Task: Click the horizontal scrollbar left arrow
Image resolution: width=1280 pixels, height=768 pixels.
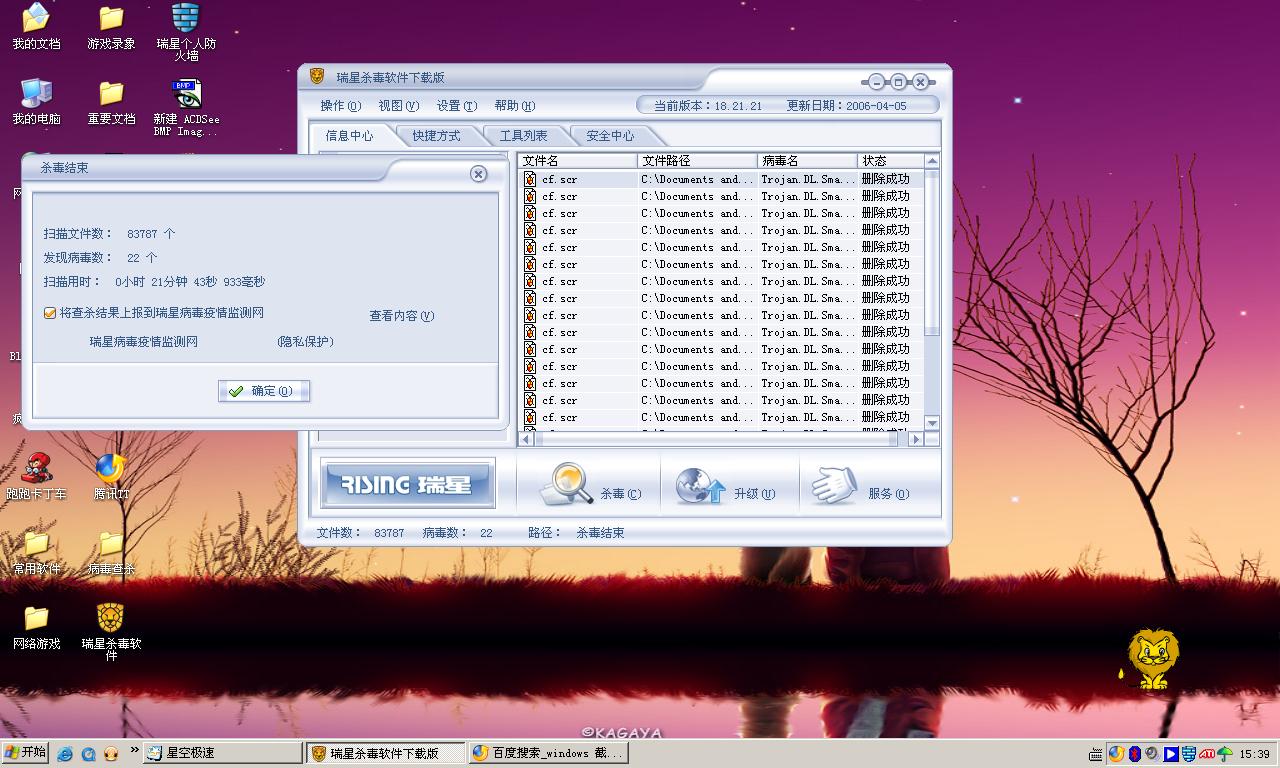Action: click(x=527, y=439)
